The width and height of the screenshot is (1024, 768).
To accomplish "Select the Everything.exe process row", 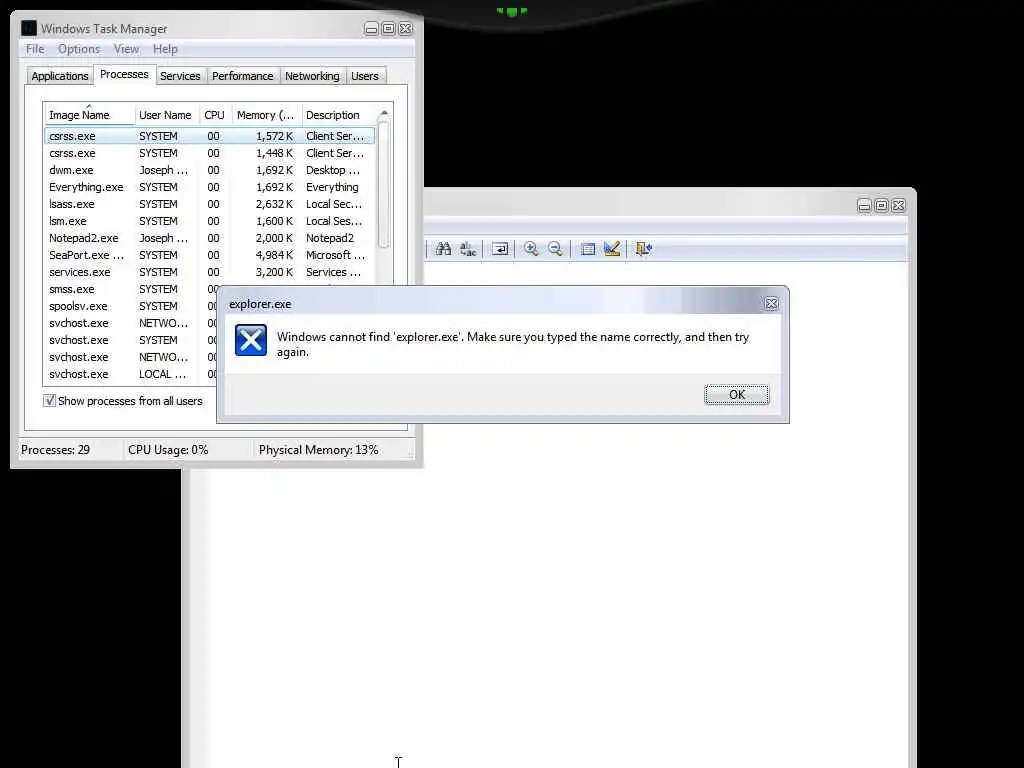I will [210, 187].
